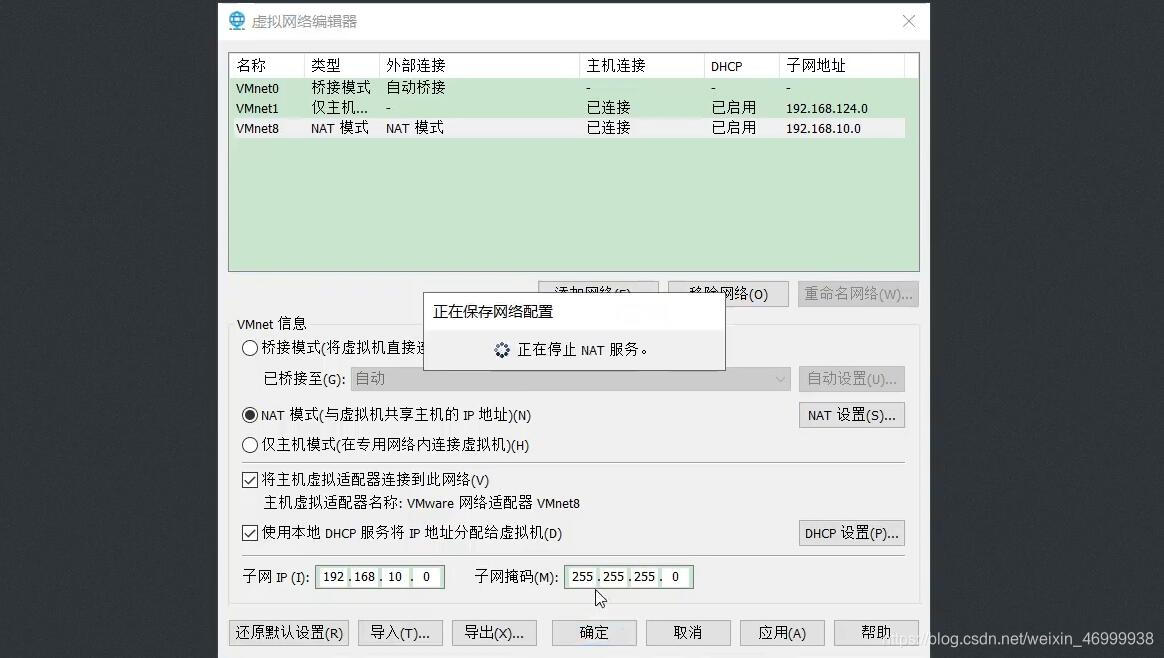Click 正在保存网络配置 dialog title

click(493, 312)
